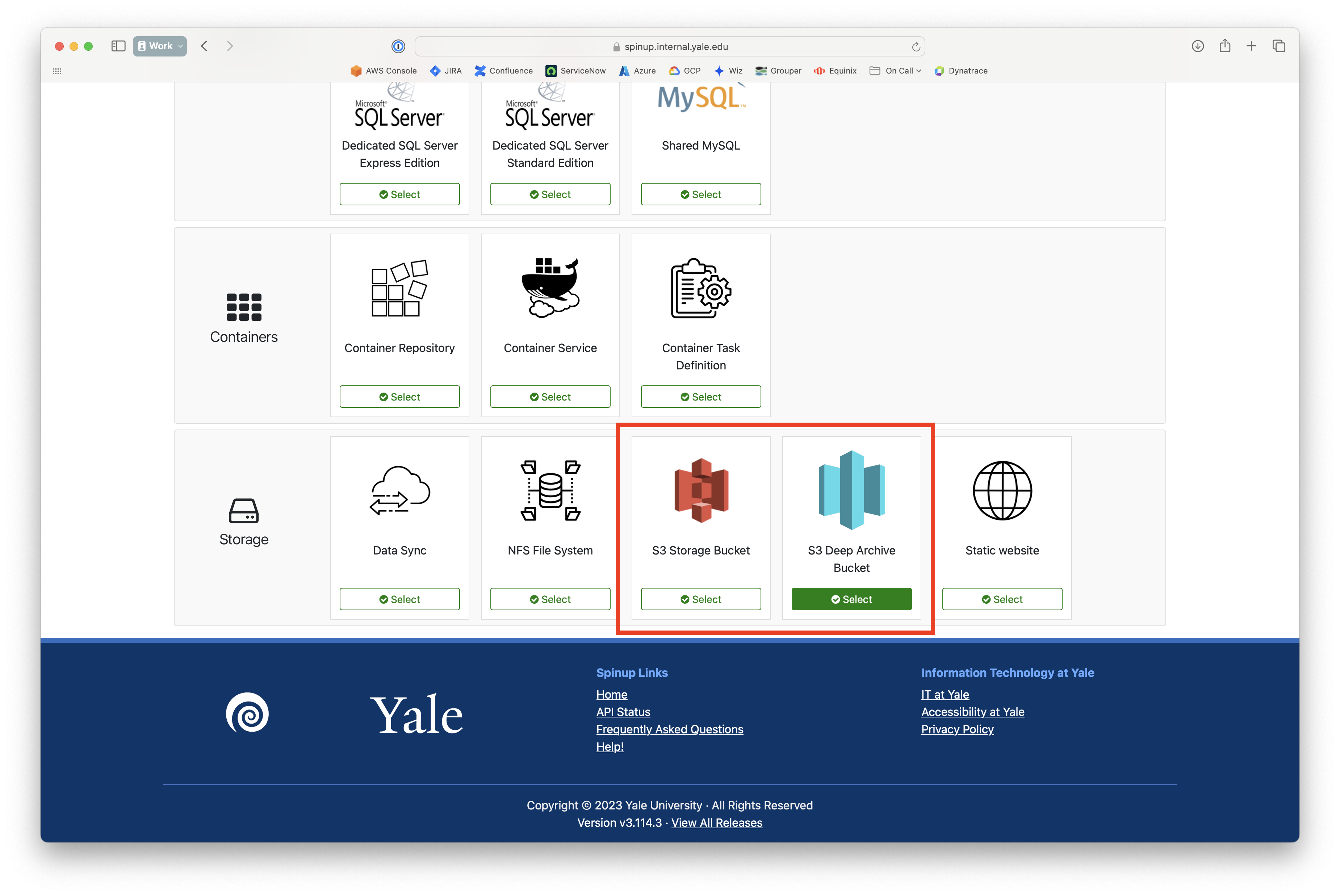This screenshot has height=896, width=1340.
Task: Show the tab overview icon
Action: coord(1279,46)
